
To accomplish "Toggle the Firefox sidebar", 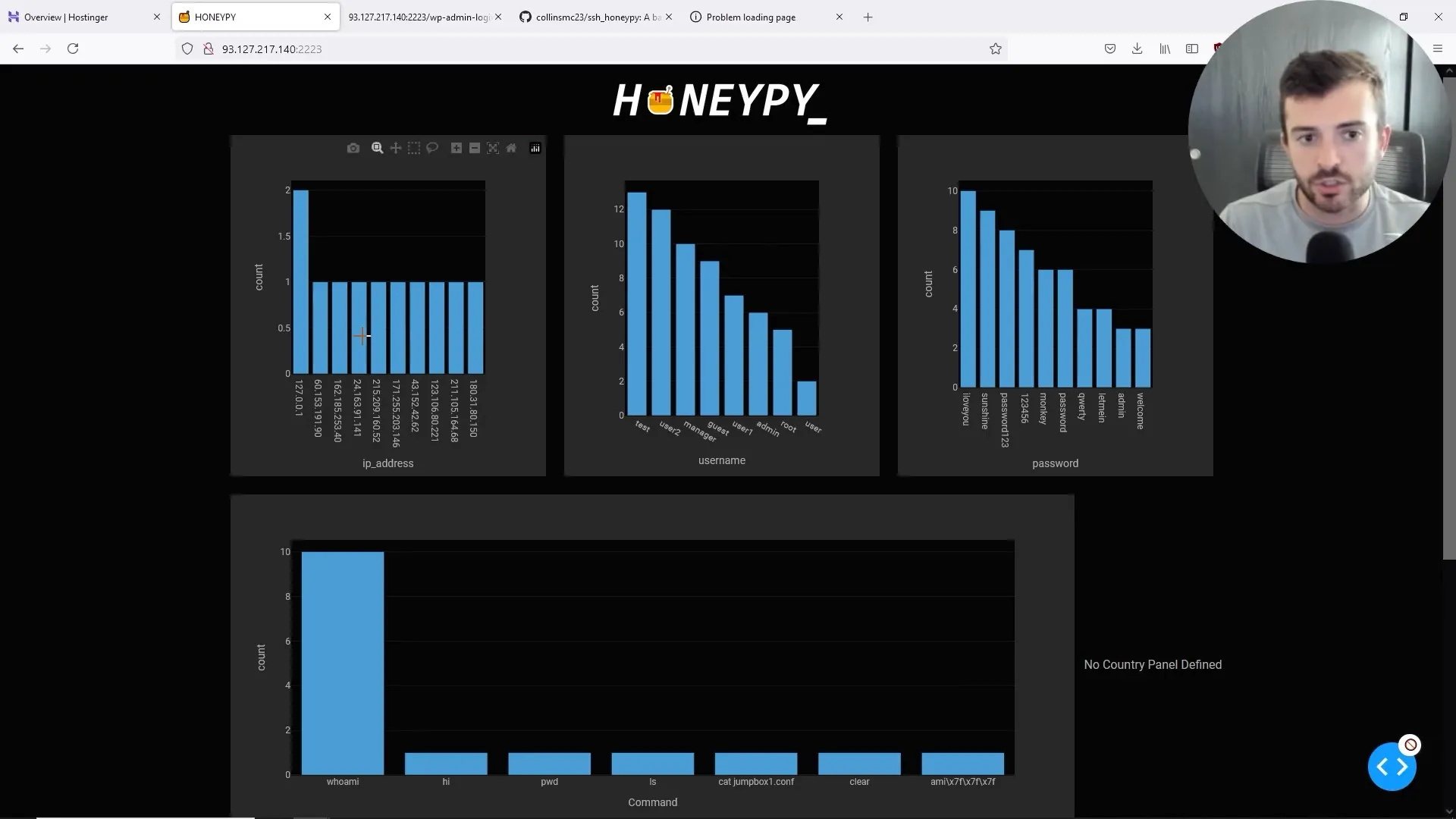I will tap(1192, 49).
